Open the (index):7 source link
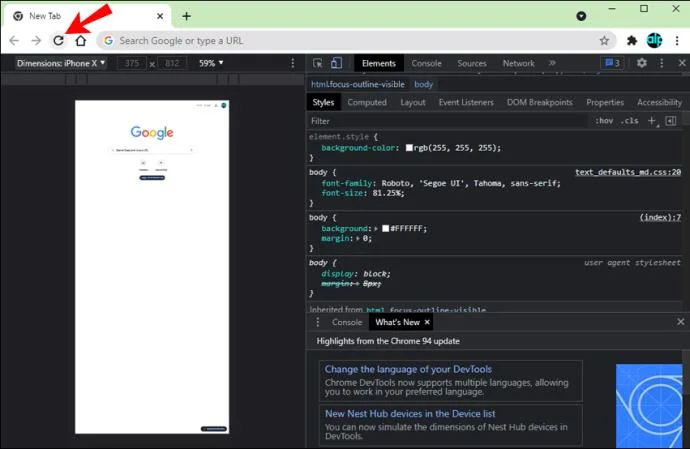690x449 pixels. coord(660,217)
